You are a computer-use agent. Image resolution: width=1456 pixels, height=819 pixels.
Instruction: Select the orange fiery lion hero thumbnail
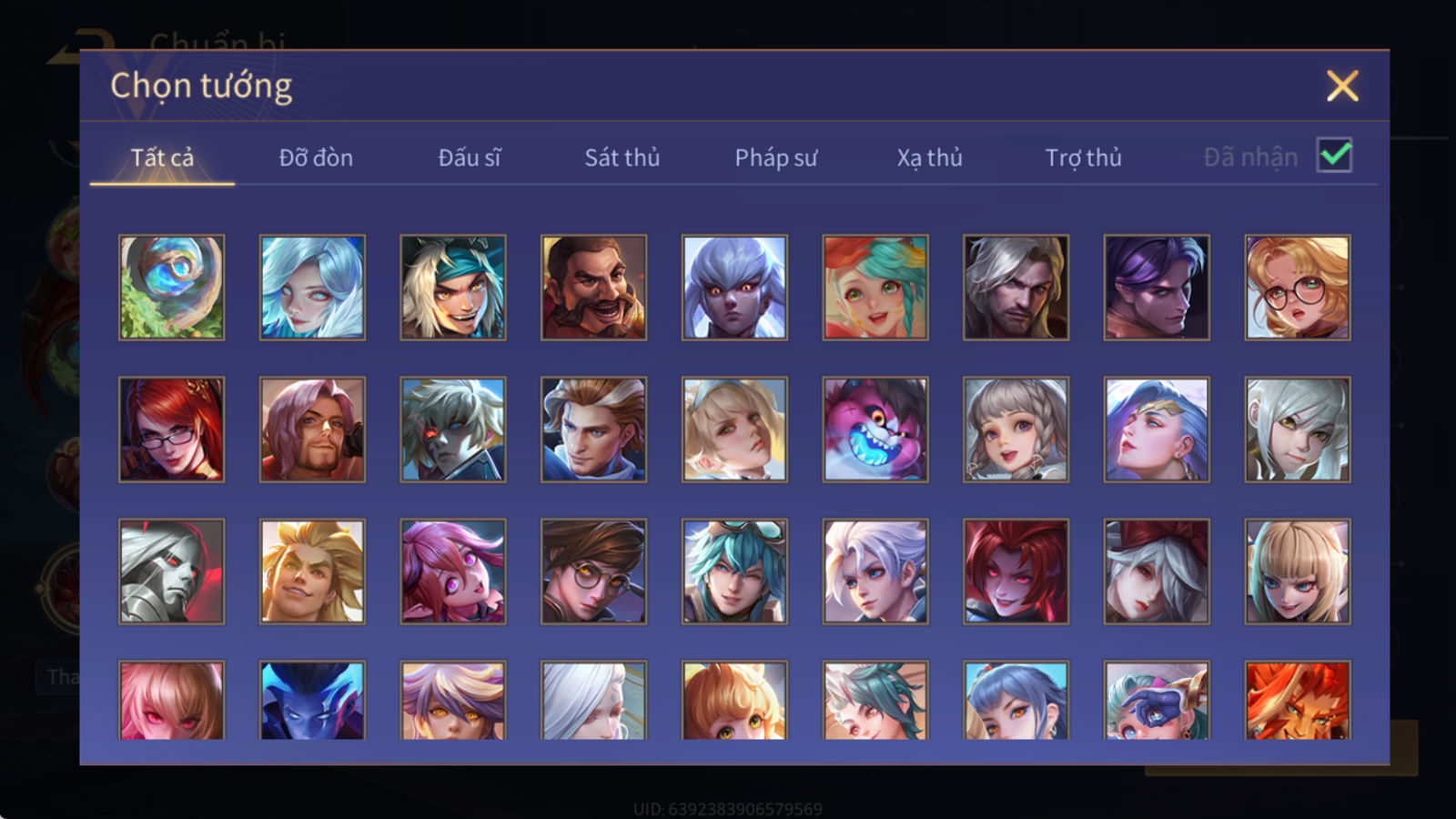pos(1298,700)
